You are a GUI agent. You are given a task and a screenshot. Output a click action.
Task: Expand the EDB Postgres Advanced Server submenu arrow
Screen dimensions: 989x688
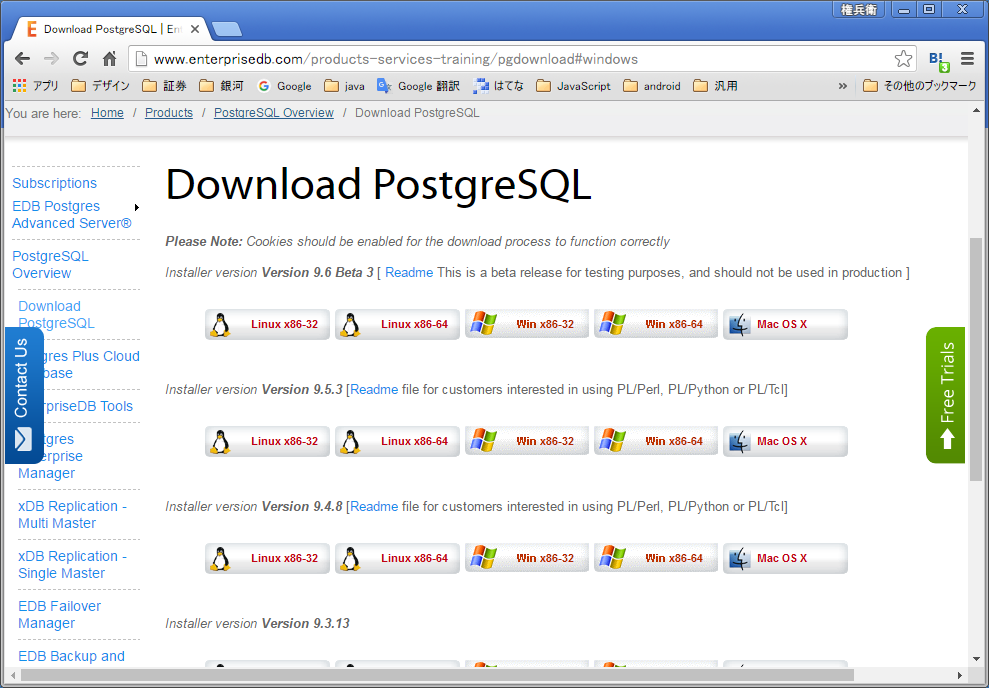click(x=137, y=207)
